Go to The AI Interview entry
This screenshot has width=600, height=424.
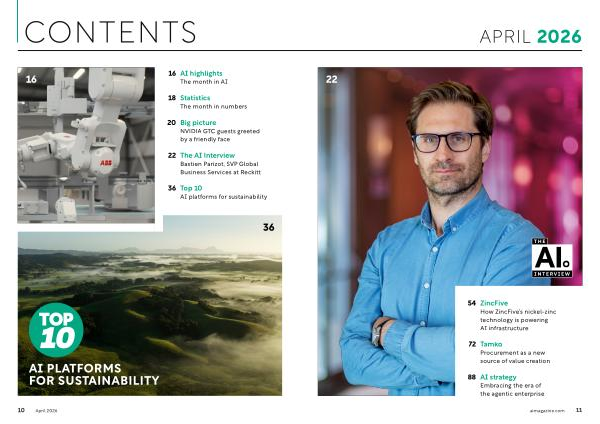(208, 155)
